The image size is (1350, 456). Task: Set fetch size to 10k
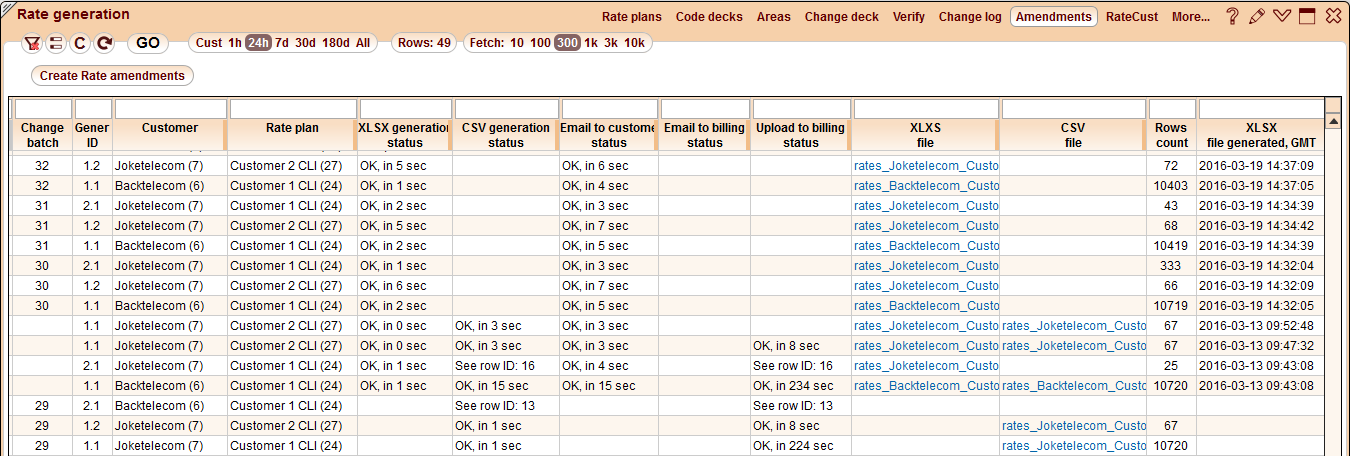tap(634, 43)
